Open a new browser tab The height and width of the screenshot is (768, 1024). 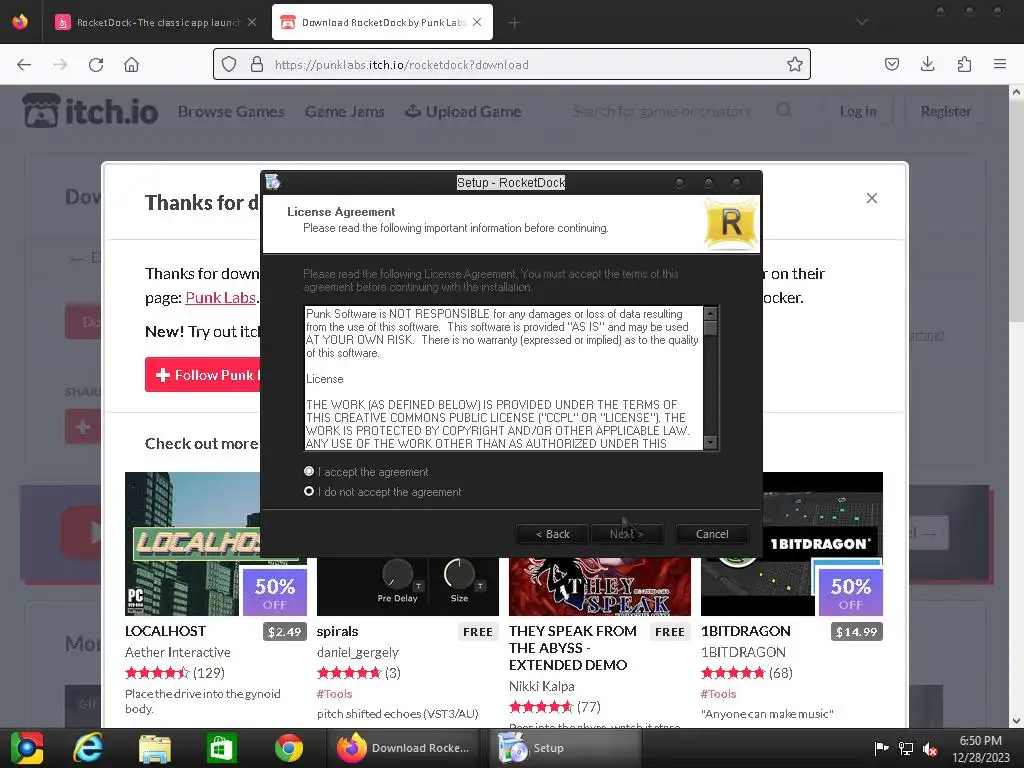(515, 23)
